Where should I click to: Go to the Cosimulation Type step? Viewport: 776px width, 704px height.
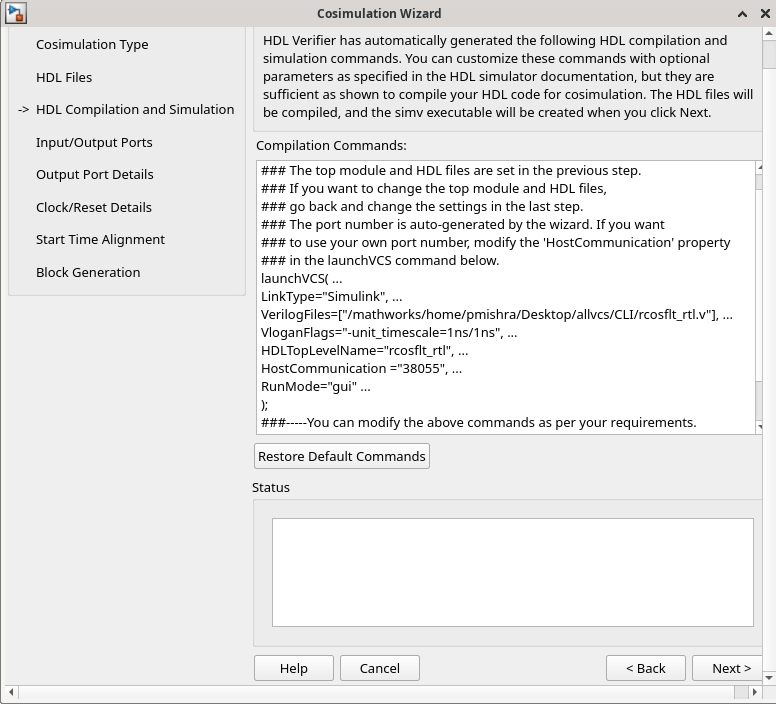92,44
